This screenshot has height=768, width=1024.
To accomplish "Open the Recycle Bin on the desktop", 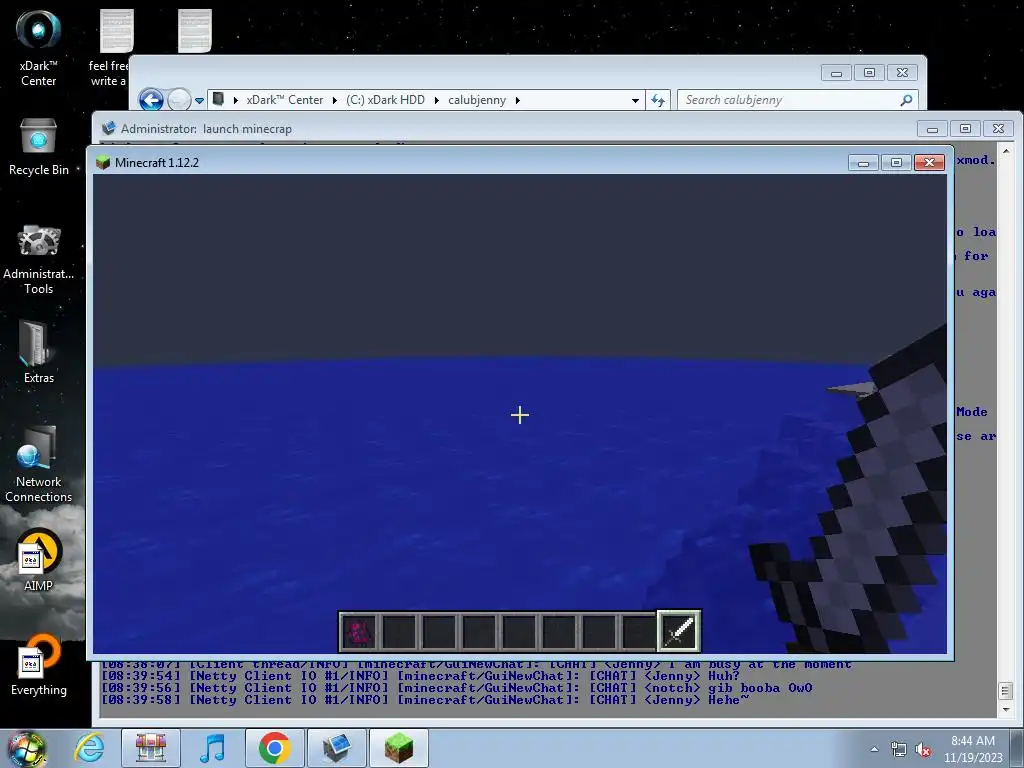I will pyautogui.click(x=38, y=148).
